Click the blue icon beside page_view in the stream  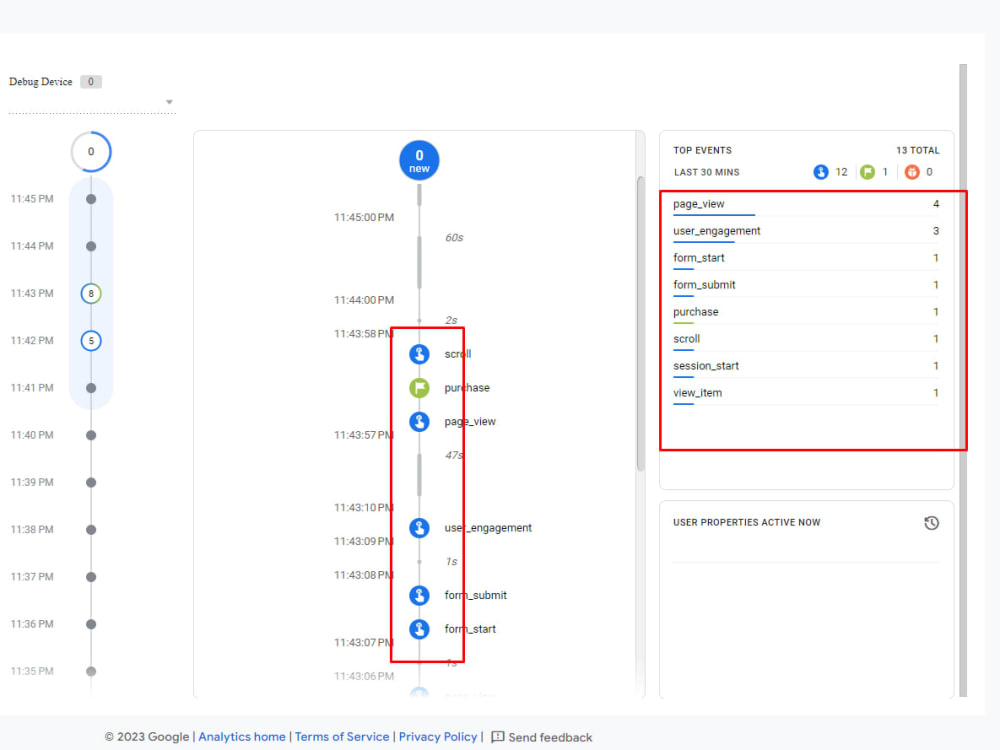pyautogui.click(x=418, y=421)
